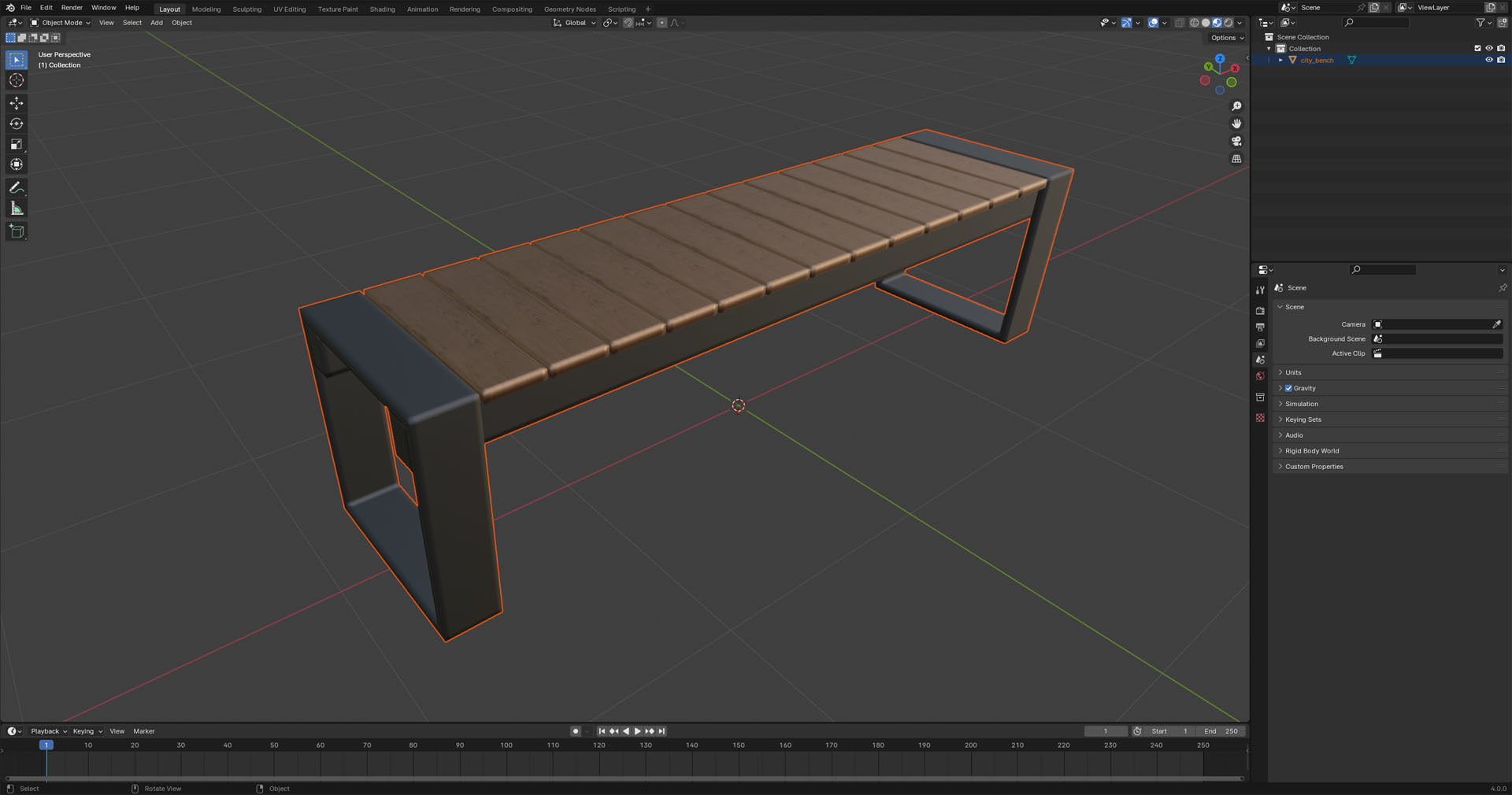
Task: Jump to the animation start frame
Action: point(602,731)
